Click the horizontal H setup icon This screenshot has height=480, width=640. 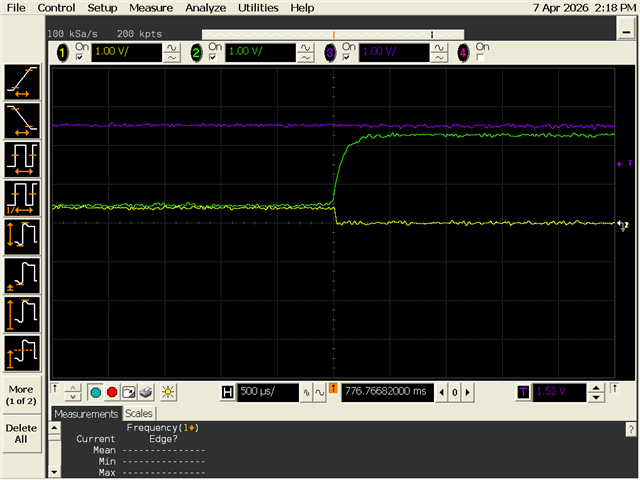227,392
